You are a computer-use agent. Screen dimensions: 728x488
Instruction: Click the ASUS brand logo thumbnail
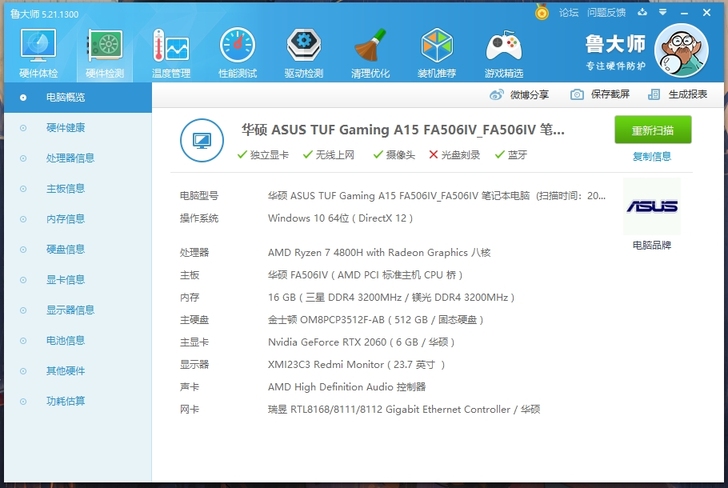651,207
